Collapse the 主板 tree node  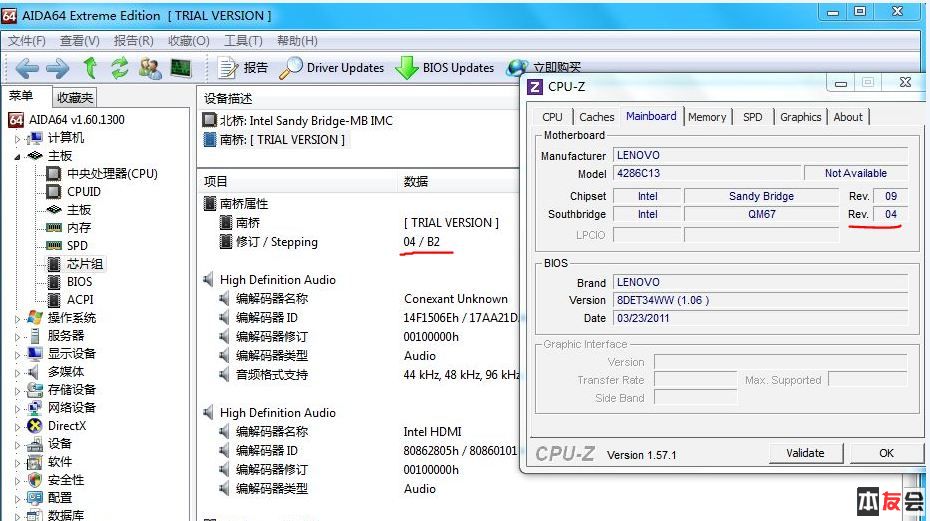17,157
